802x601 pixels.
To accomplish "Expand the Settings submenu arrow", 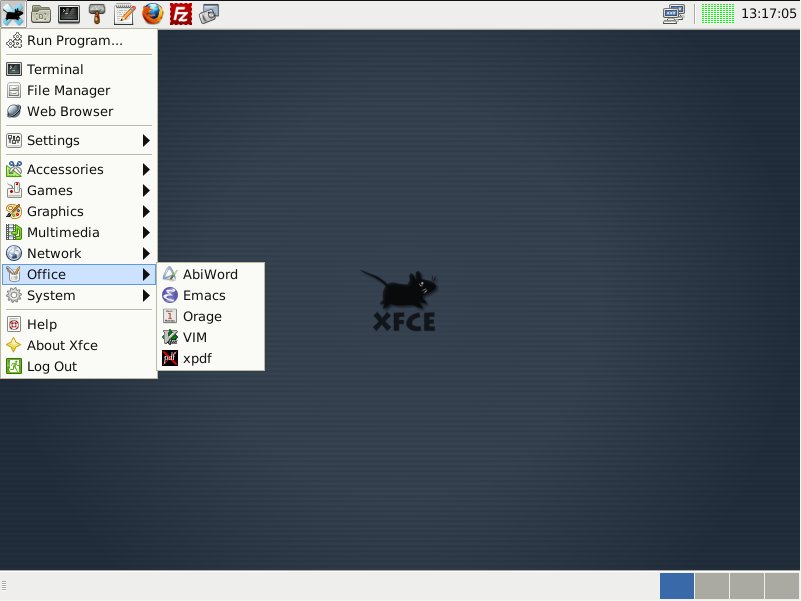I will 146,140.
